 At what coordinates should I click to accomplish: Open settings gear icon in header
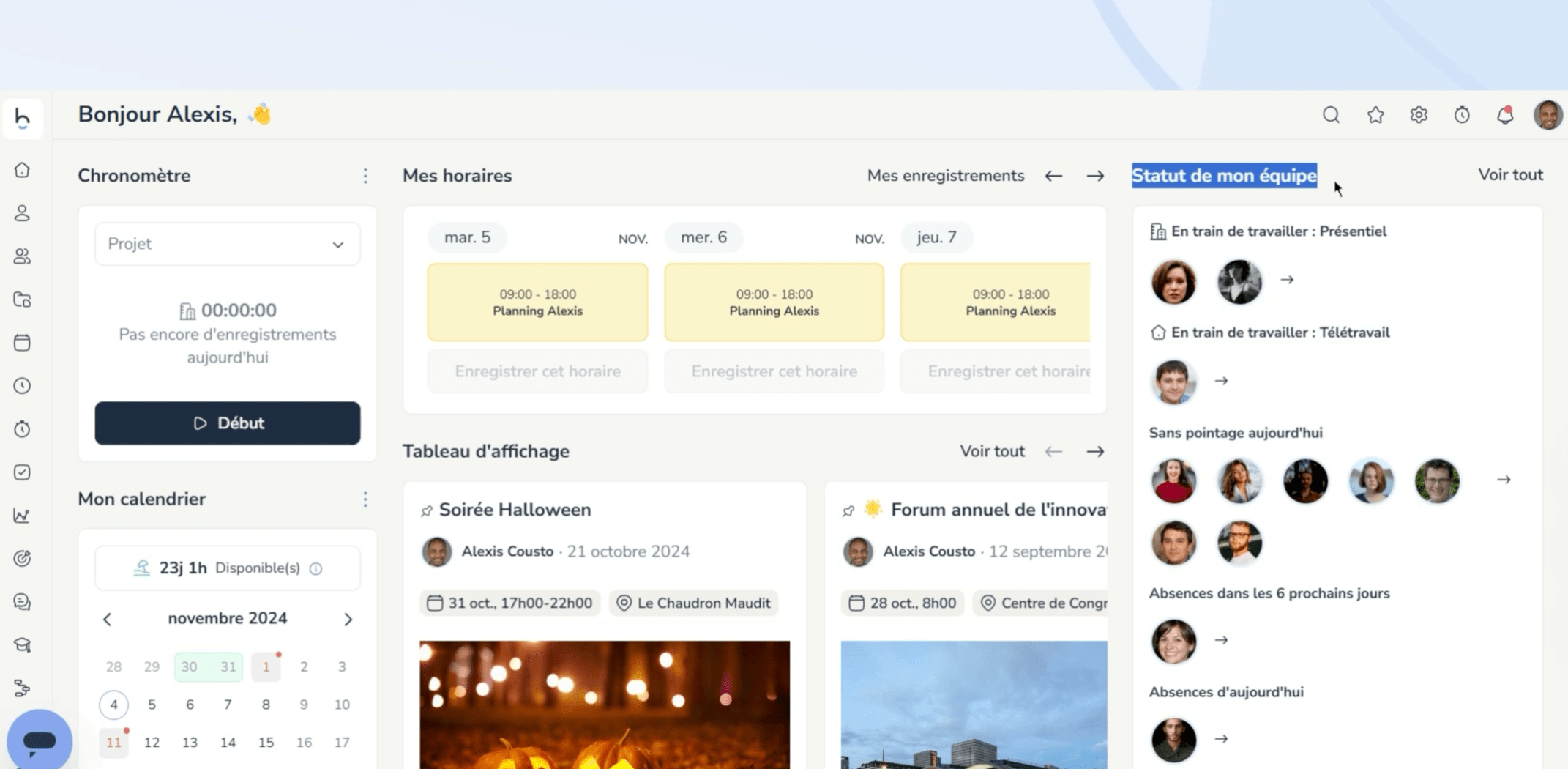[1419, 115]
